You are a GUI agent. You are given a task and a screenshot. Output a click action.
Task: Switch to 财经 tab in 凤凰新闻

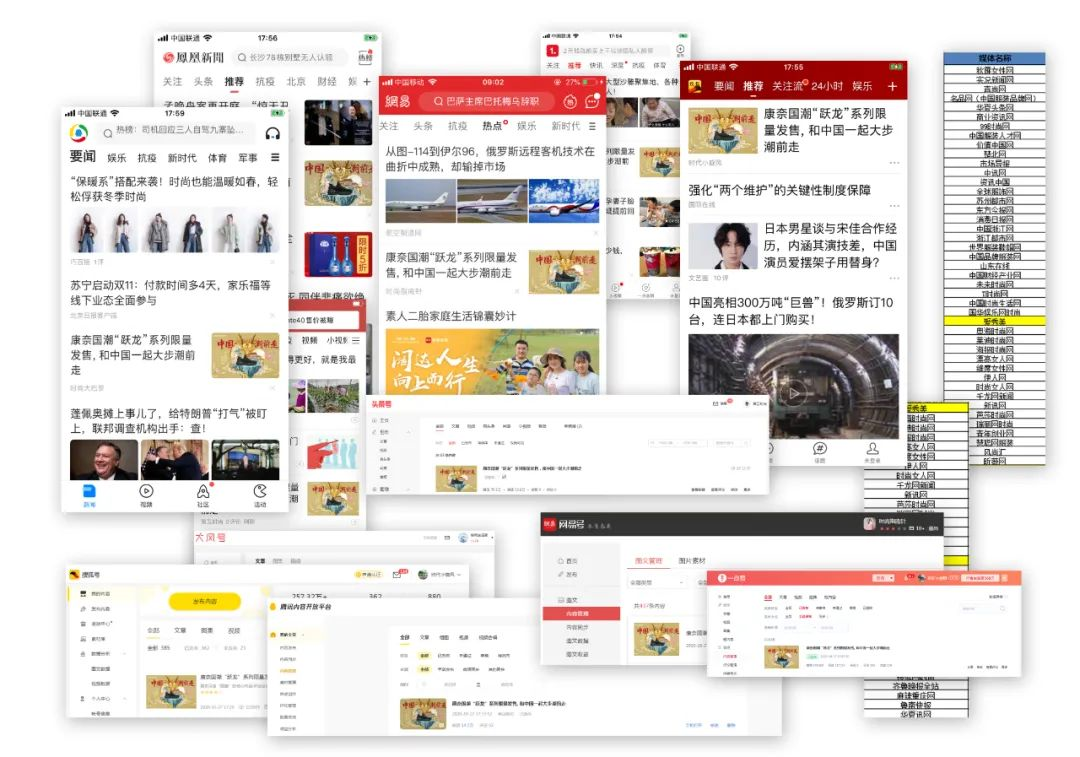pos(326,81)
